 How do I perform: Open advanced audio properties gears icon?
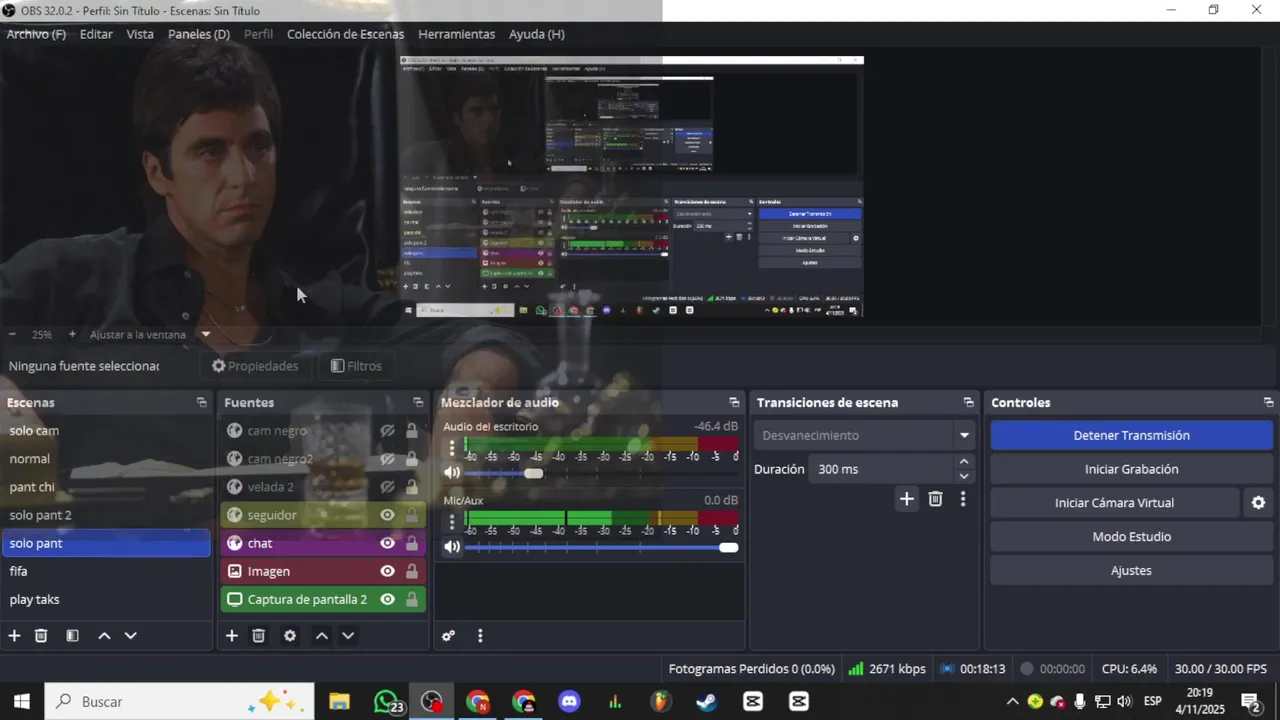point(449,636)
